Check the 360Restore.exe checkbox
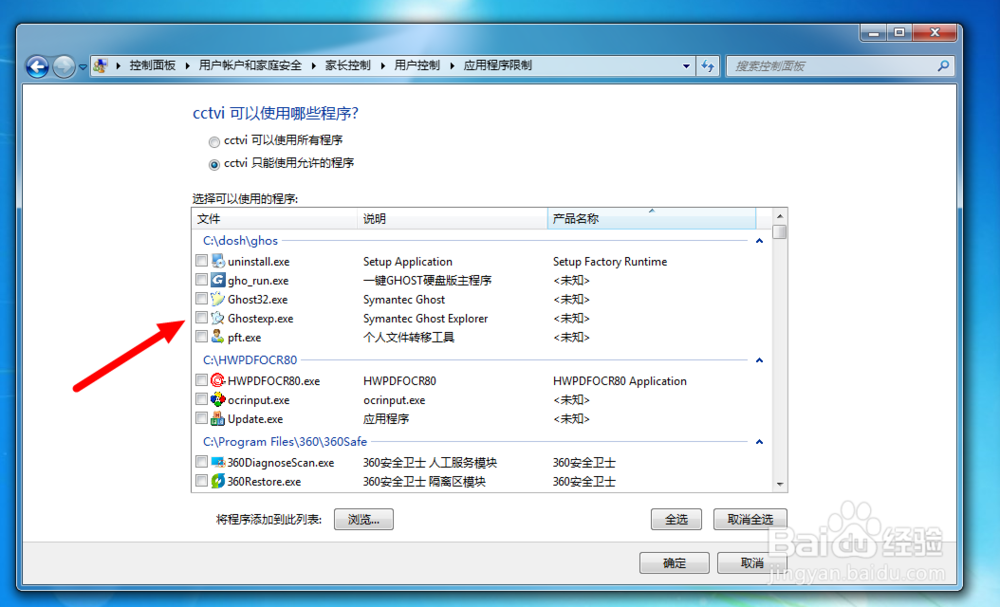 click(x=202, y=481)
